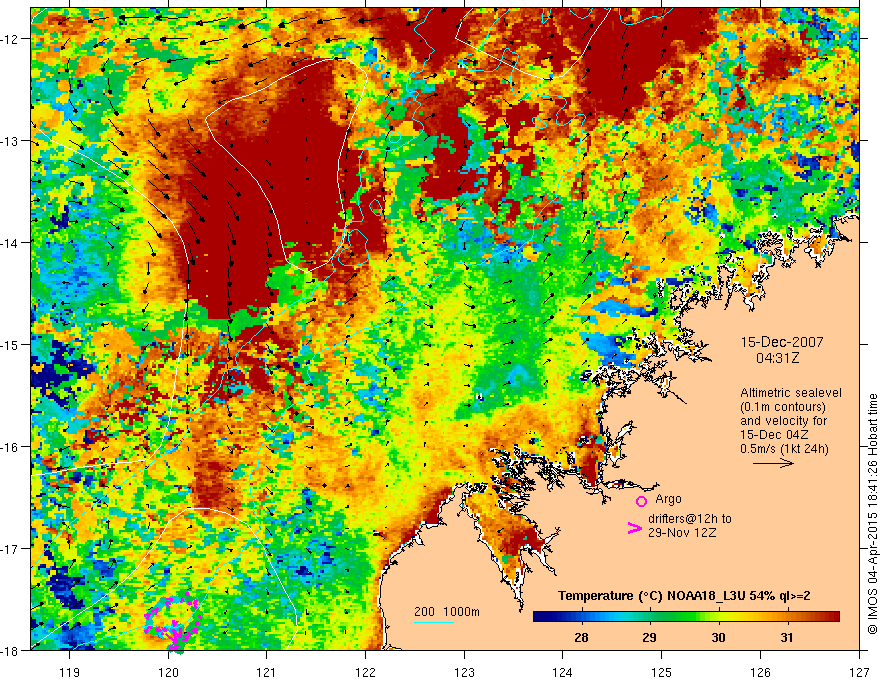
Task: Click the -13 latitude axis label
Action: point(10,141)
